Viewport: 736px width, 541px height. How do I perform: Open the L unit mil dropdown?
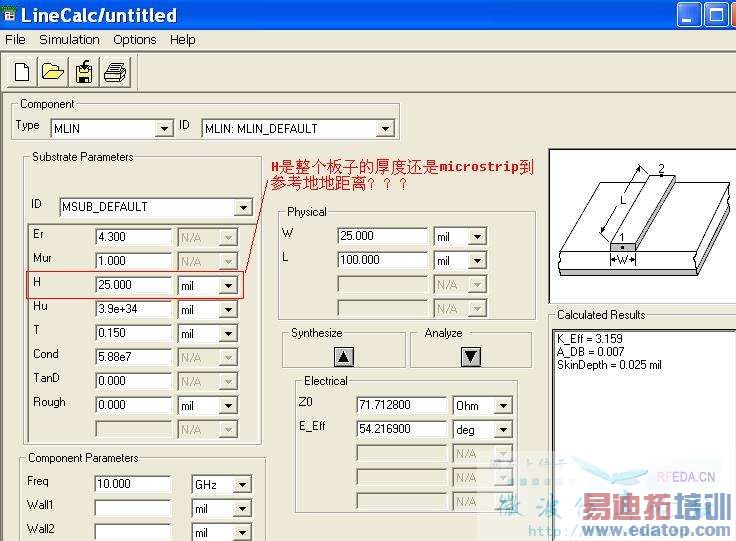[x=477, y=260]
